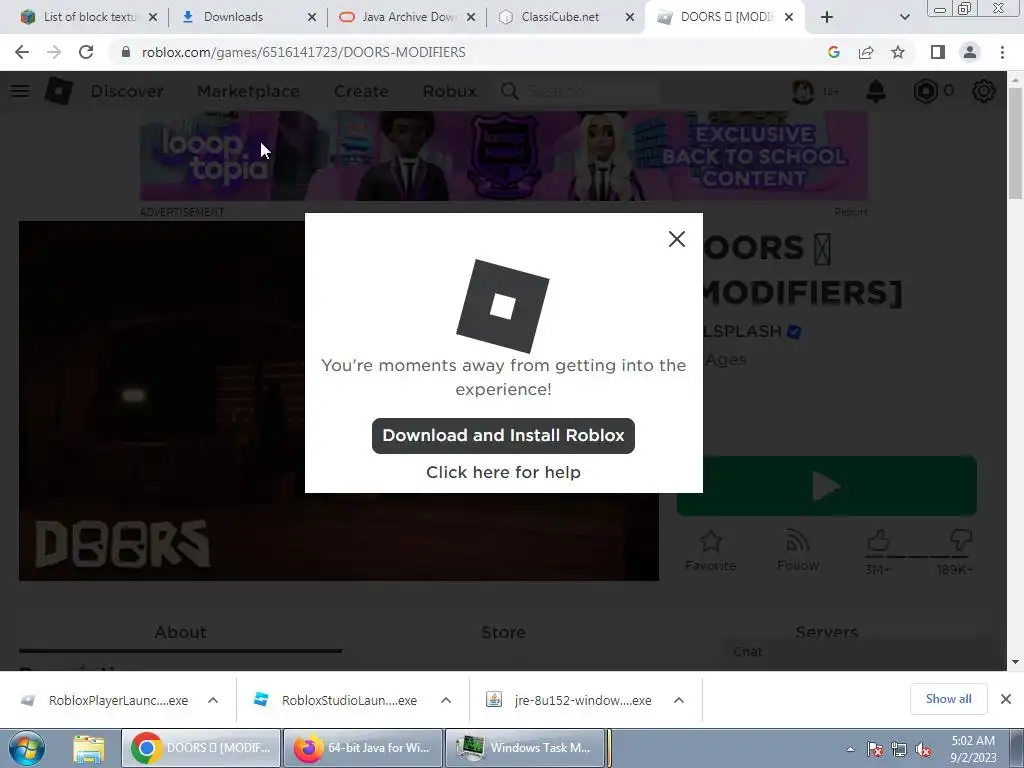Click Download and Install Roblox button
Screen dimensions: 1024x768
[503, 436]
